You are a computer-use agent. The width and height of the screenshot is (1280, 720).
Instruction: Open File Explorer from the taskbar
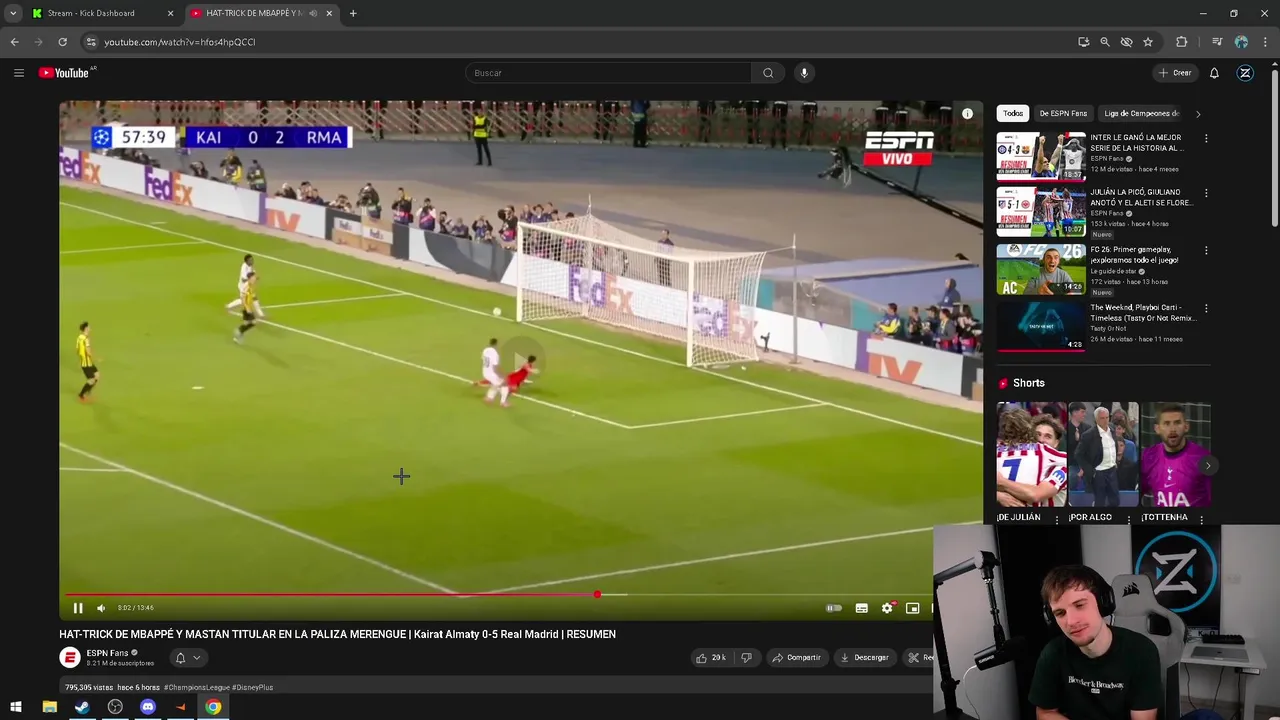[x=50, y=707]
